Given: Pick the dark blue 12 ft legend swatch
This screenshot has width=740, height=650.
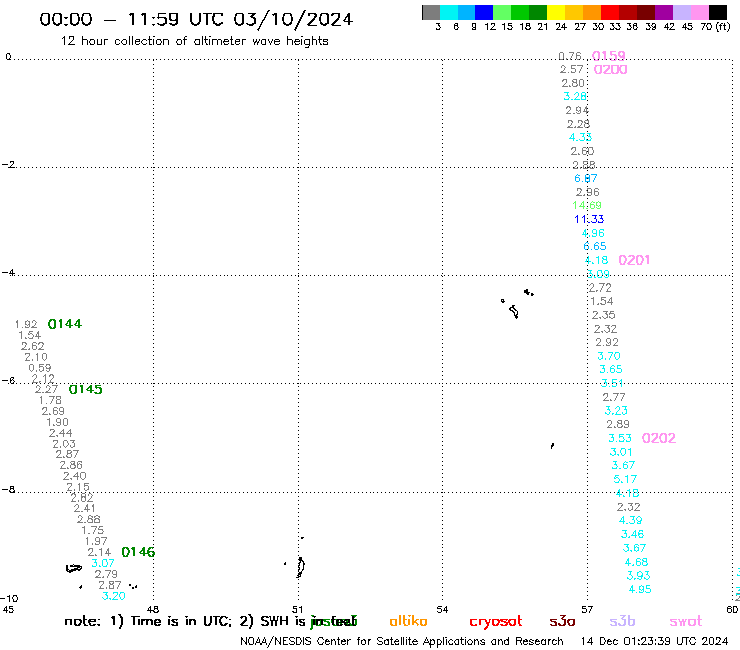Looking at the screenshot, I should pos(485,12).
